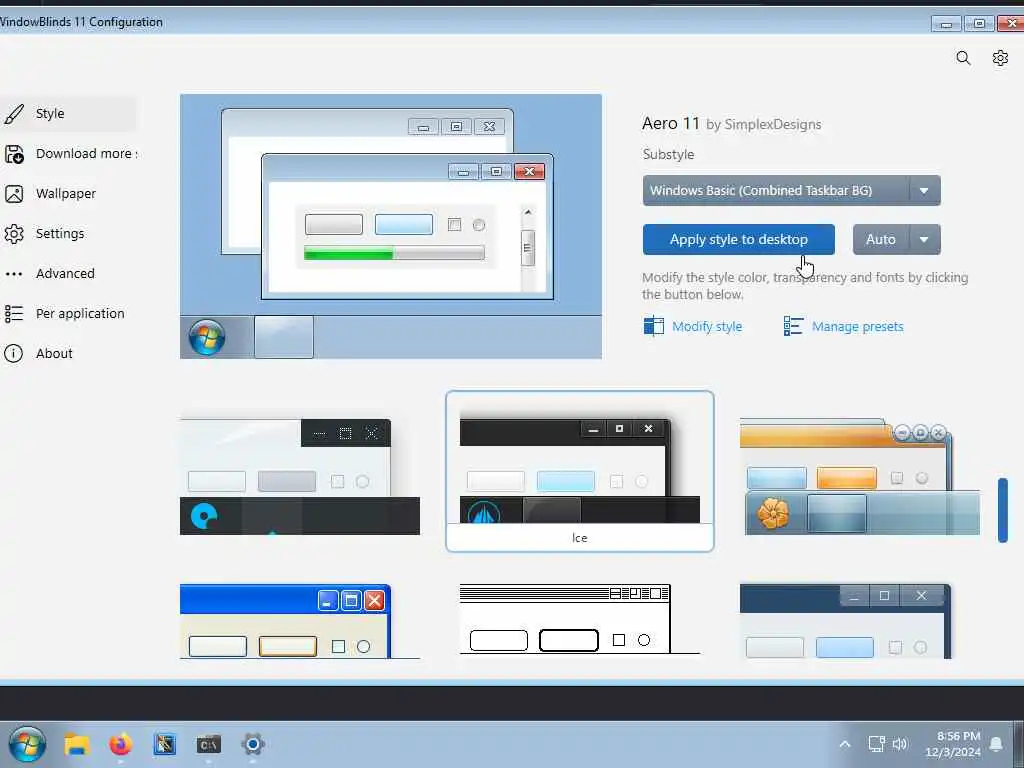
Task: Select the Style brush icon in sidebar
Action: coord(14,114)
